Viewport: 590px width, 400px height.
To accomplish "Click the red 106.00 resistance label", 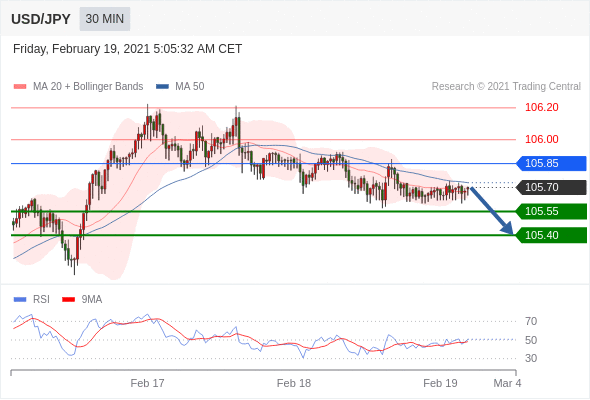I will coord(542,139).
